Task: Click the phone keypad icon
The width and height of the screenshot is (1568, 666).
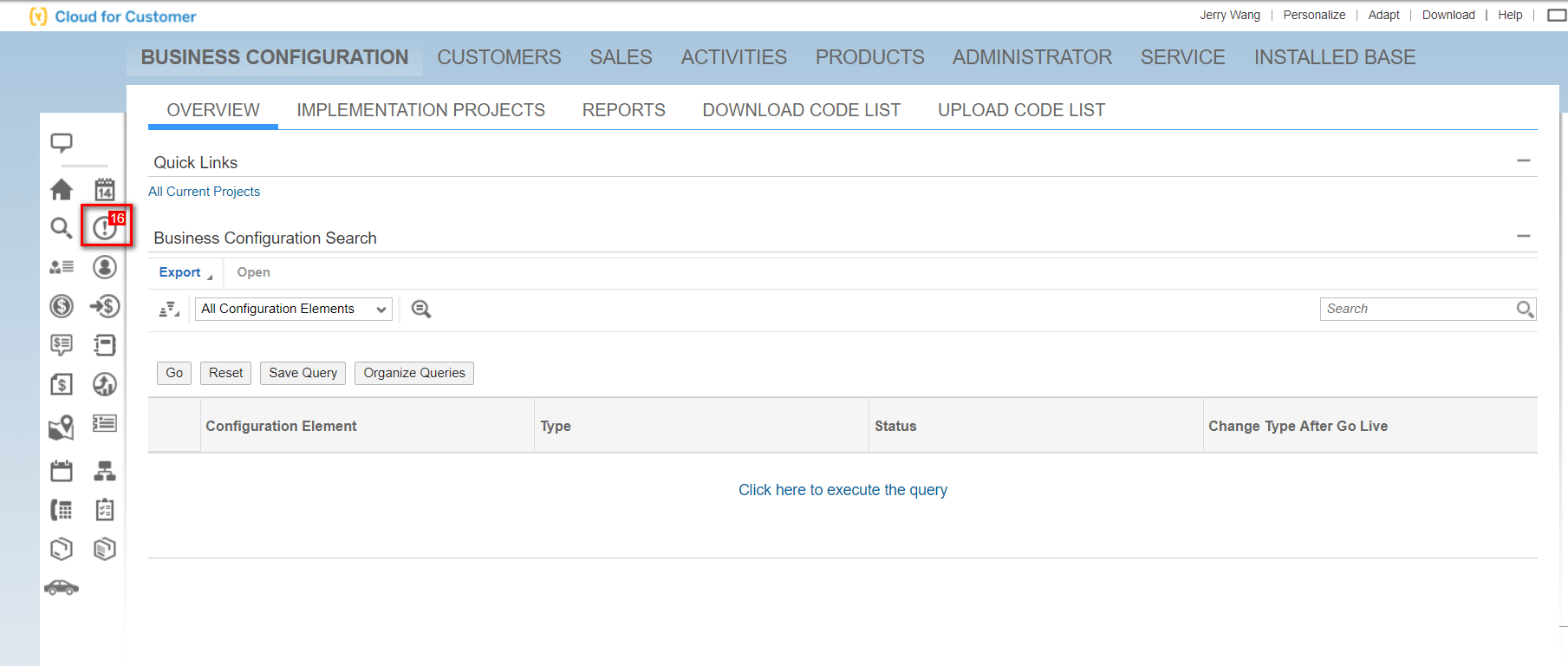Action: click(62, 510)
